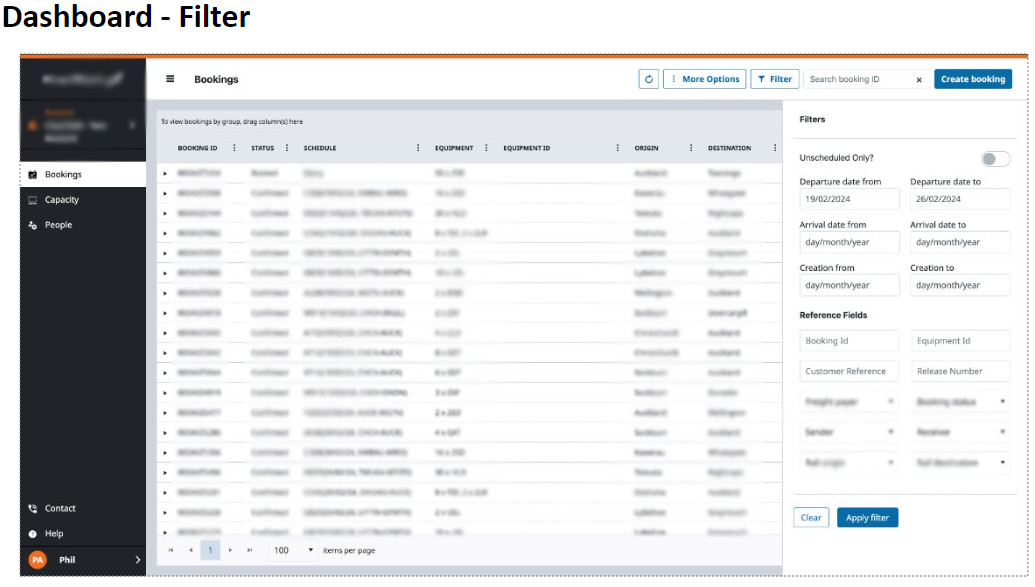Go to the last page of results
Viewport: 1035px width, 587px height.
(250, 550)
